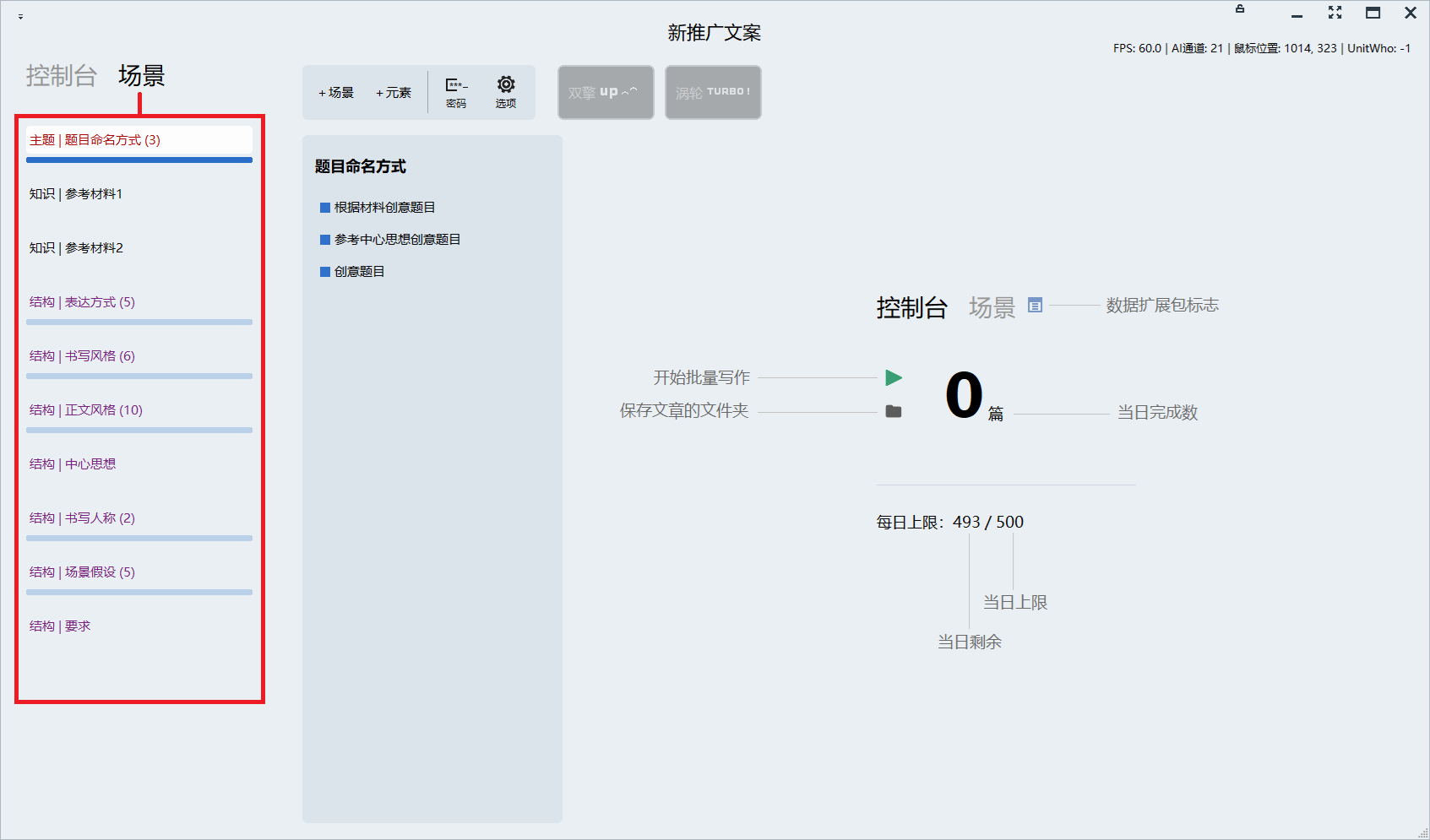Image resolution: width=1430 pixels, height=840 pixels.
Task: Click the green play button to start batch writing
Action: coord(894,377)
